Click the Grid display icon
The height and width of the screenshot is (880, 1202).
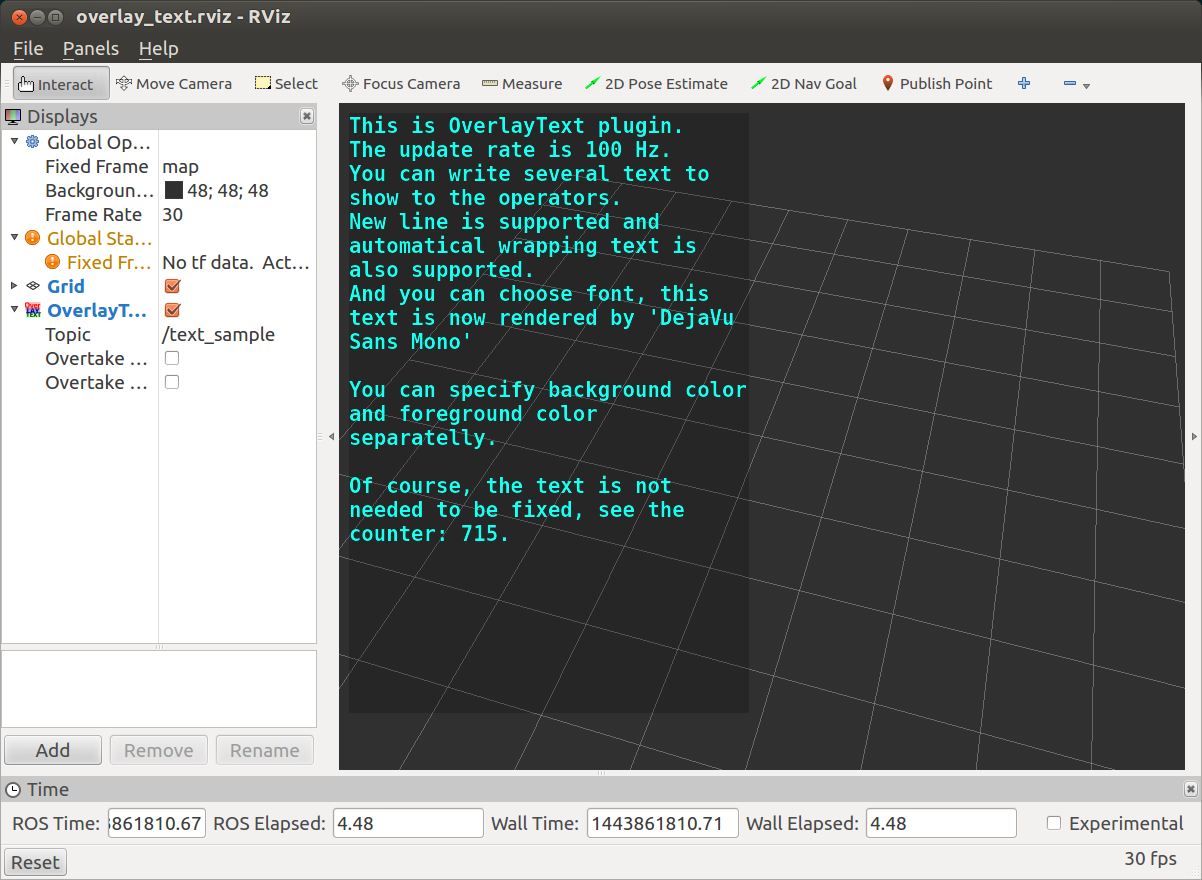coord(33,286)
